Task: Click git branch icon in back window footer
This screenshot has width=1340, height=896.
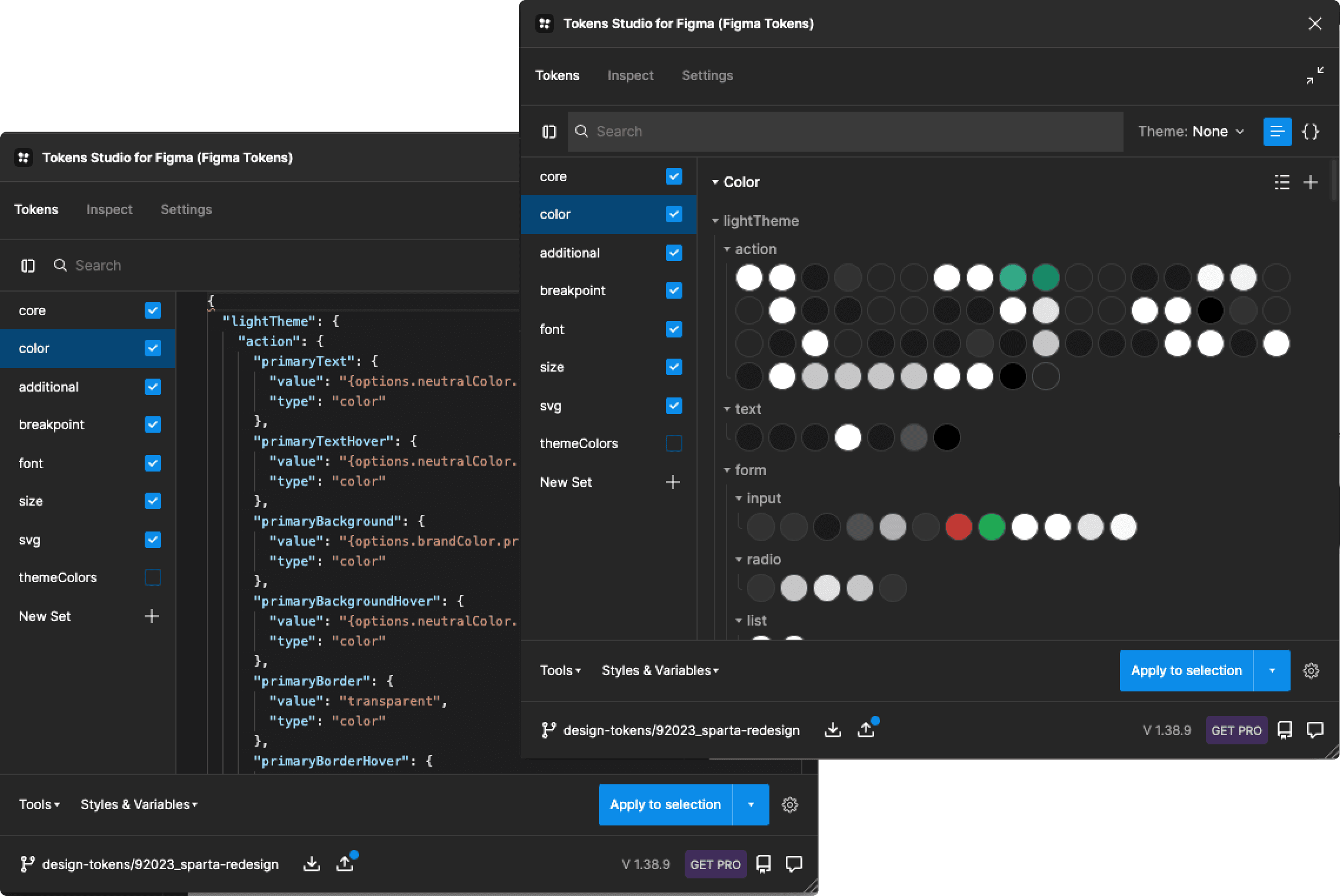Action: pyautogui.click(x=27, y=864)
